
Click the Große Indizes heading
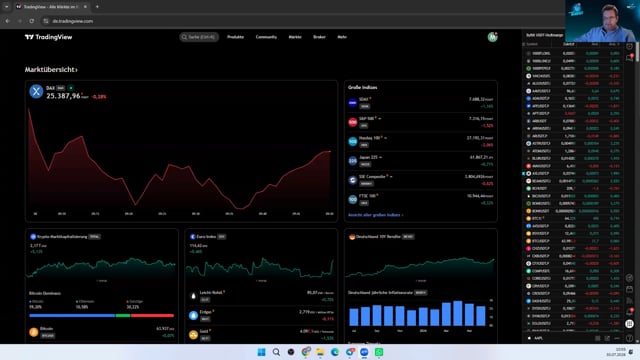click(362, 87)
